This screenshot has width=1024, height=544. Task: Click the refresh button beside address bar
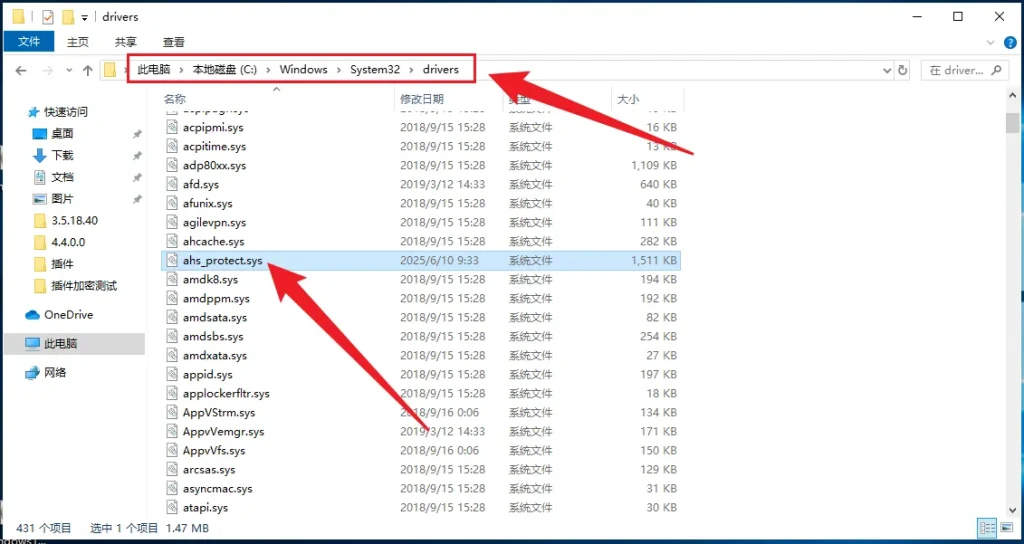pos(903,70)
